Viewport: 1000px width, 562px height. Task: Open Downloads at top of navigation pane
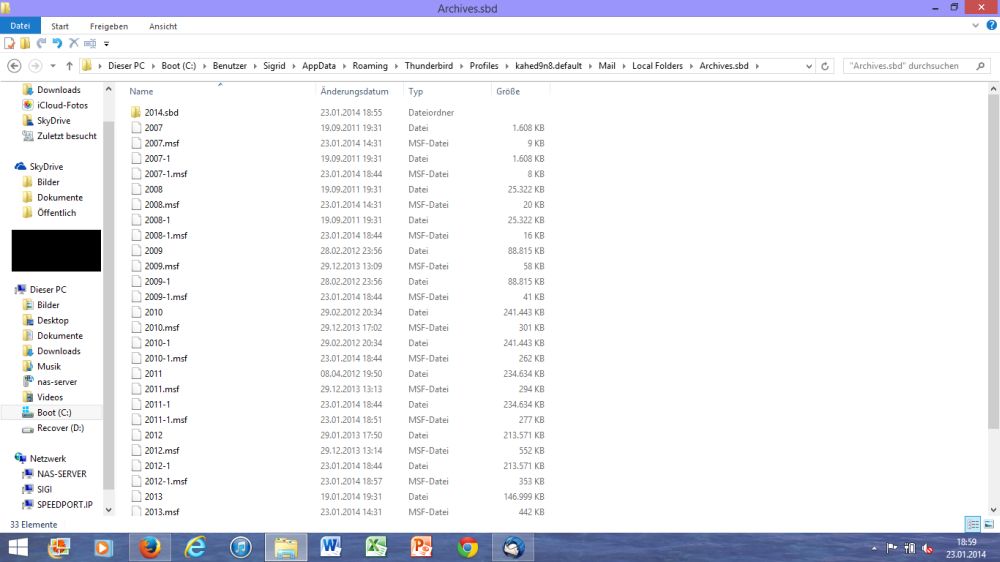[x=58, y=90]
